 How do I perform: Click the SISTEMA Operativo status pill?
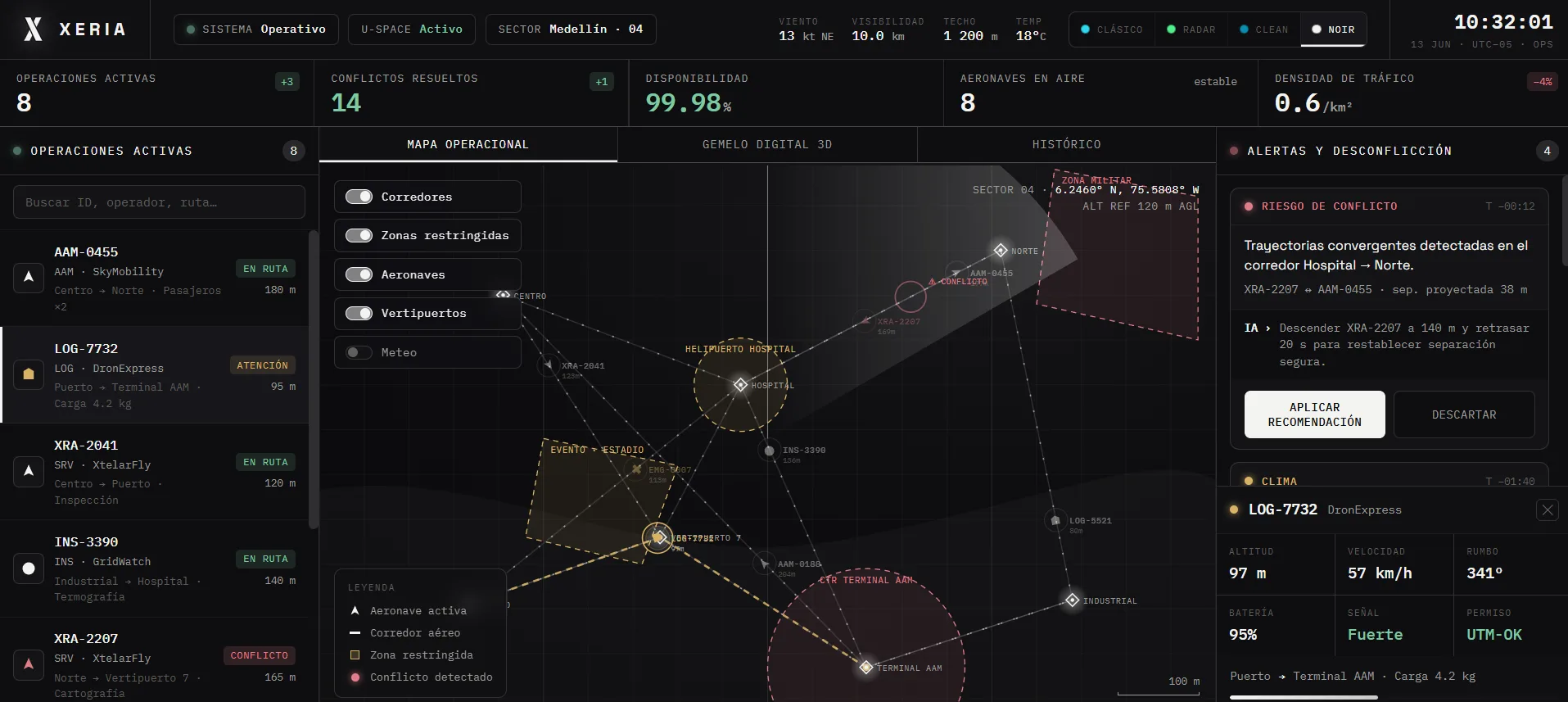(256, 29)
